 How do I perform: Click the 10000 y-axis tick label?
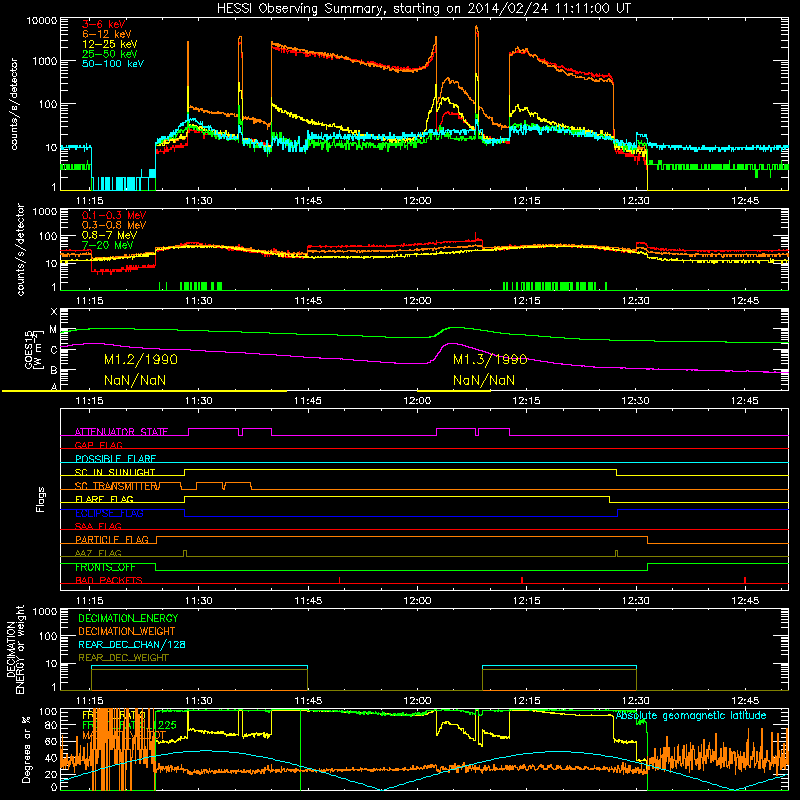point(42,21)
